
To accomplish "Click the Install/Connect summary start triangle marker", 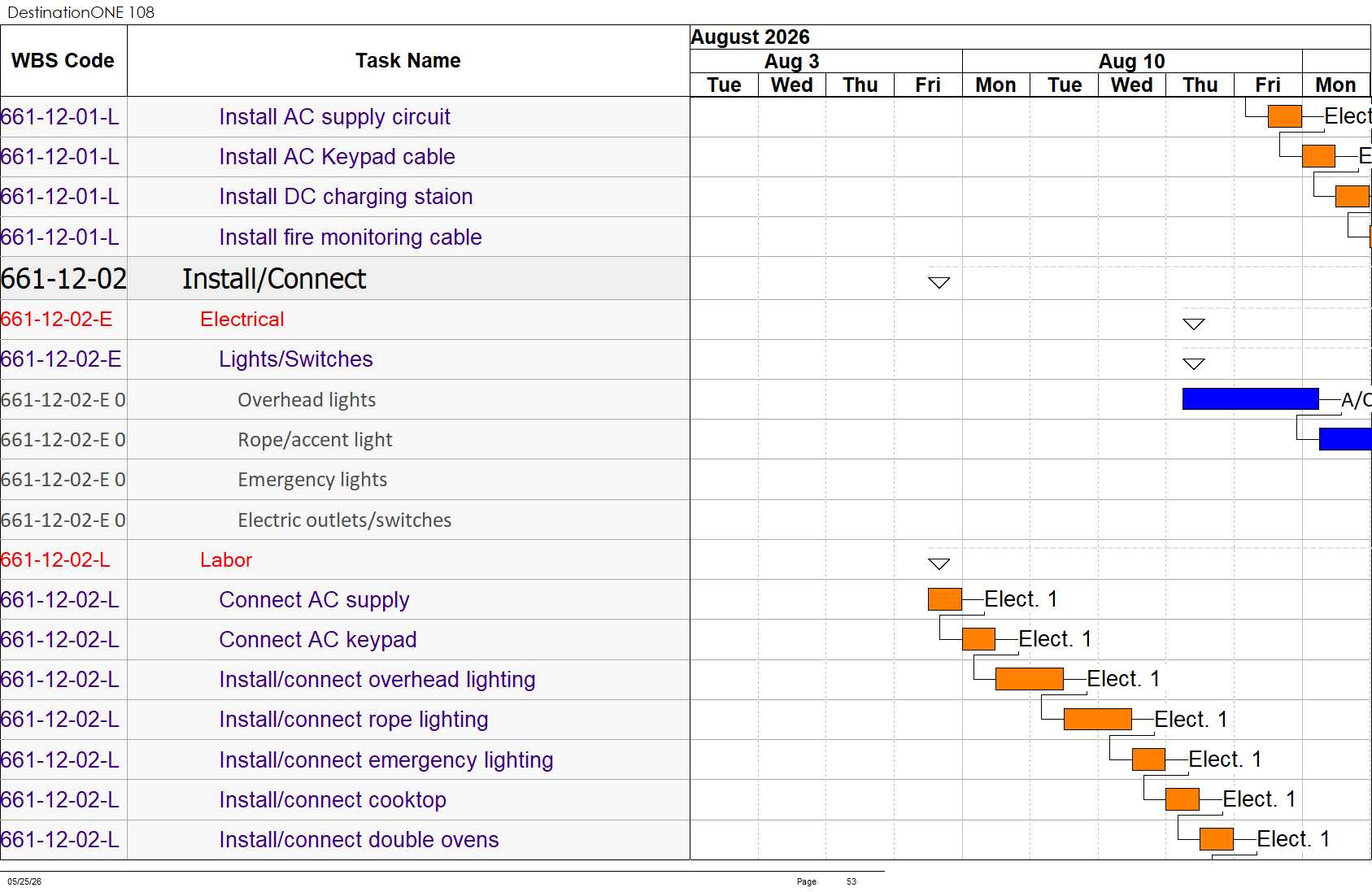I will coord(939,283).
